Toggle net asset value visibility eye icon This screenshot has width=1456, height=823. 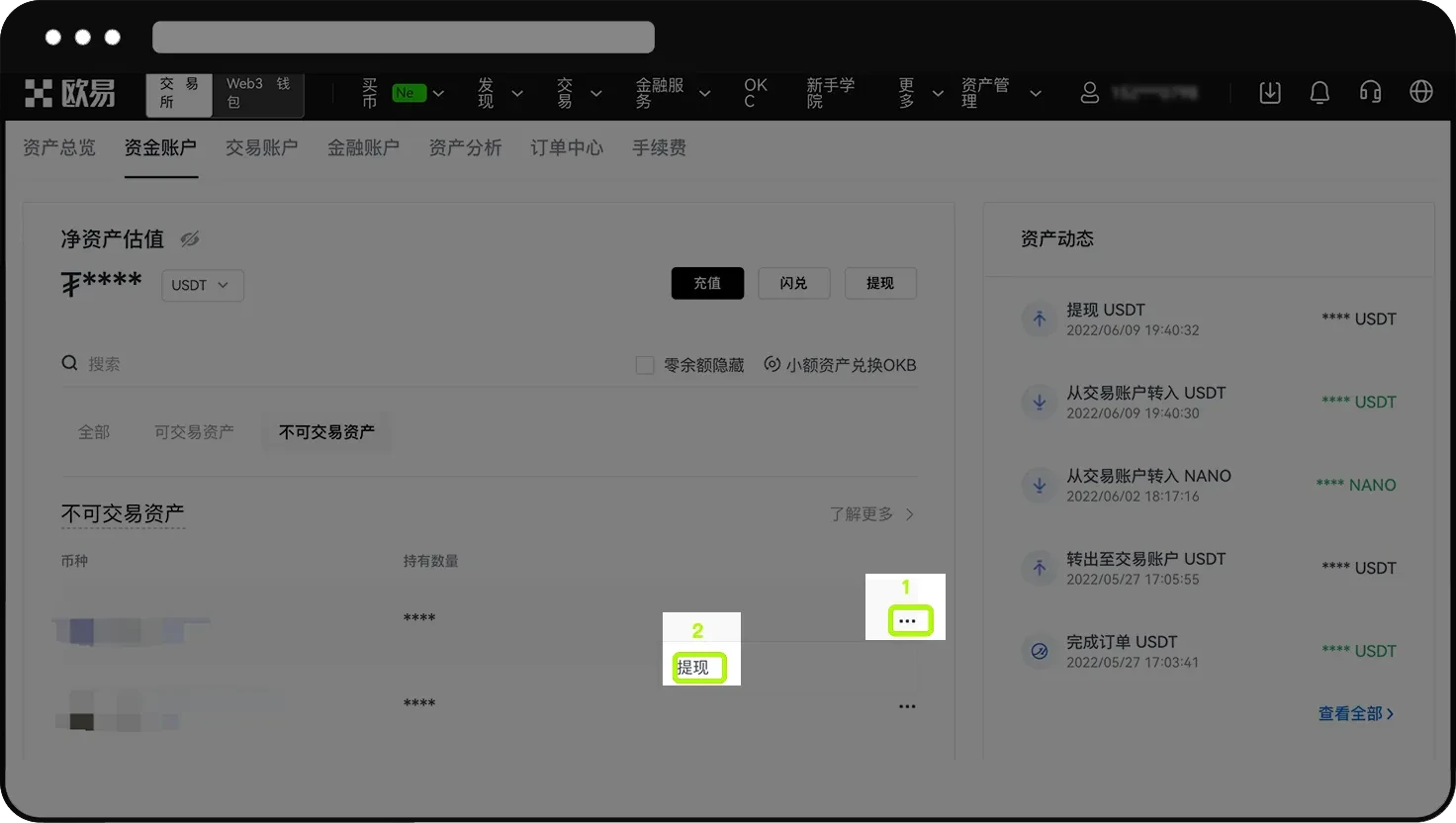[190, 238]
